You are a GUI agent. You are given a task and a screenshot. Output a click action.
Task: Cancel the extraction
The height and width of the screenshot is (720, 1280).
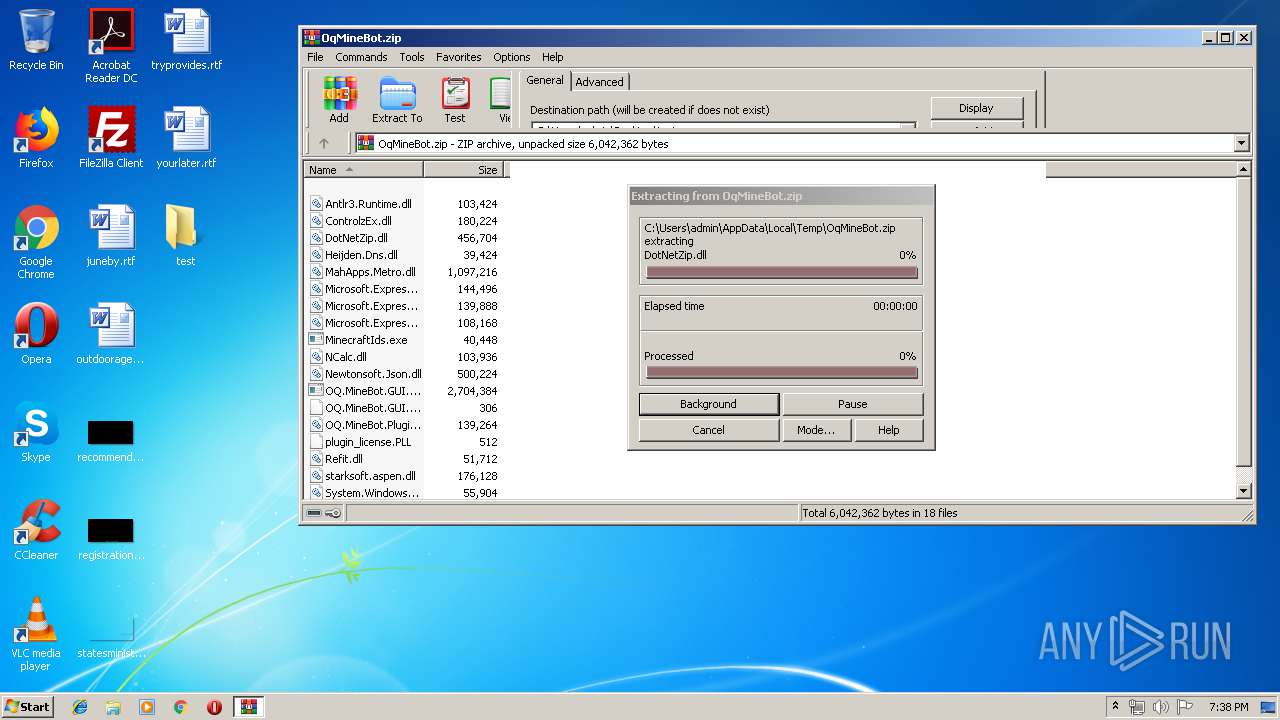708,430
